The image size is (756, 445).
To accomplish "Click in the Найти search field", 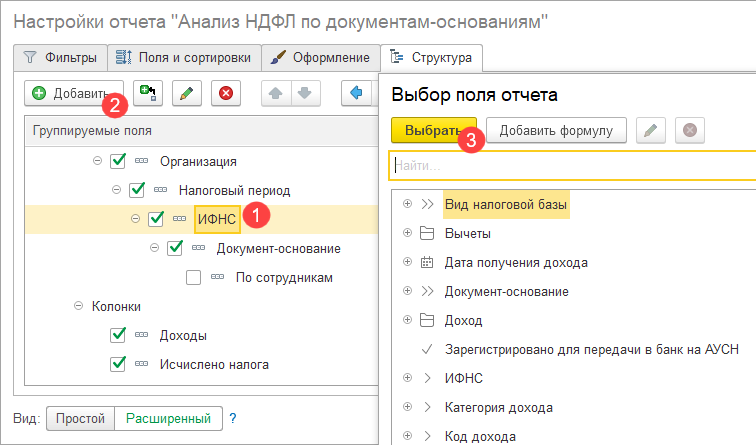I will tap(573, 165).
